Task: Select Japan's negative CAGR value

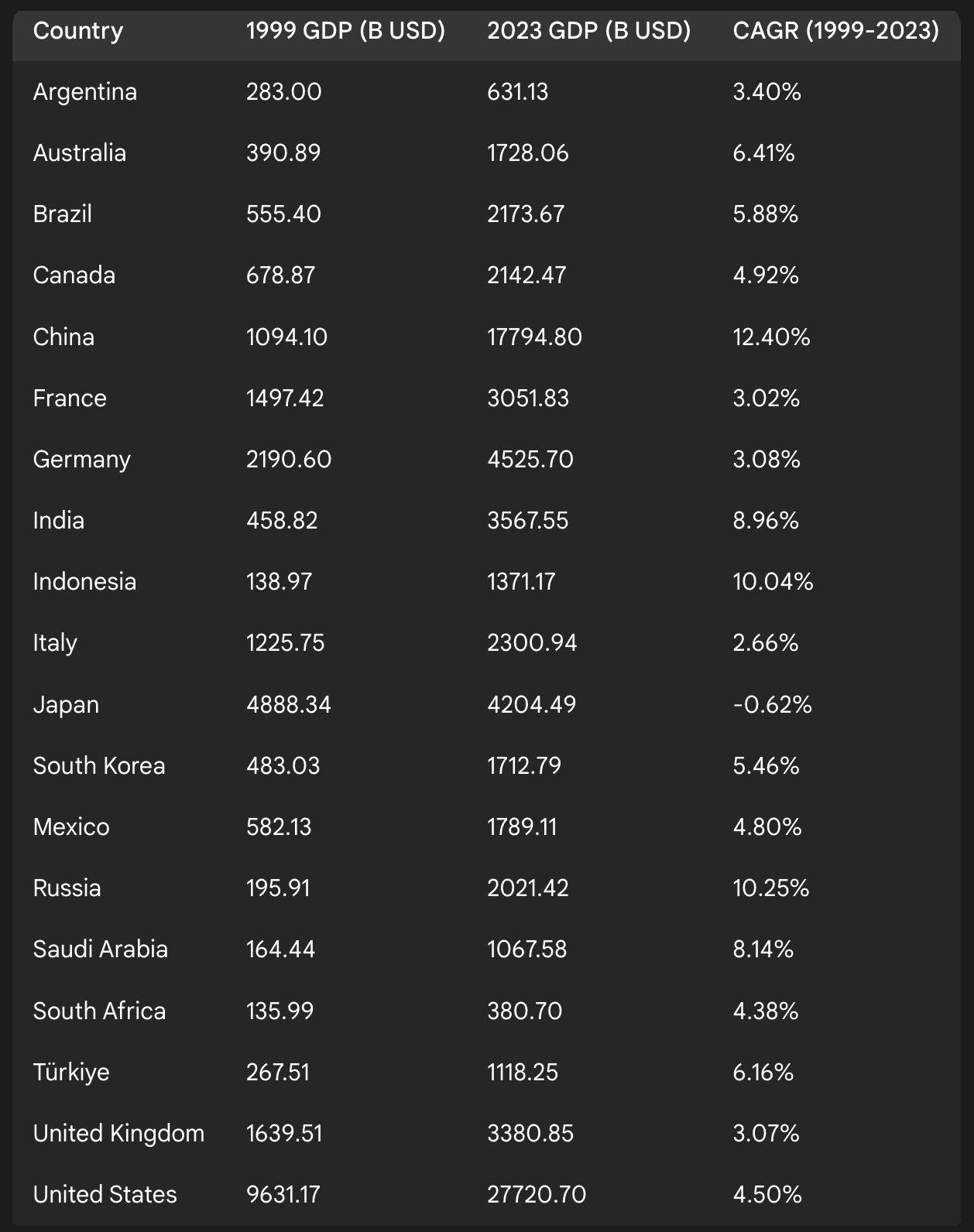Action: (772, 705)
